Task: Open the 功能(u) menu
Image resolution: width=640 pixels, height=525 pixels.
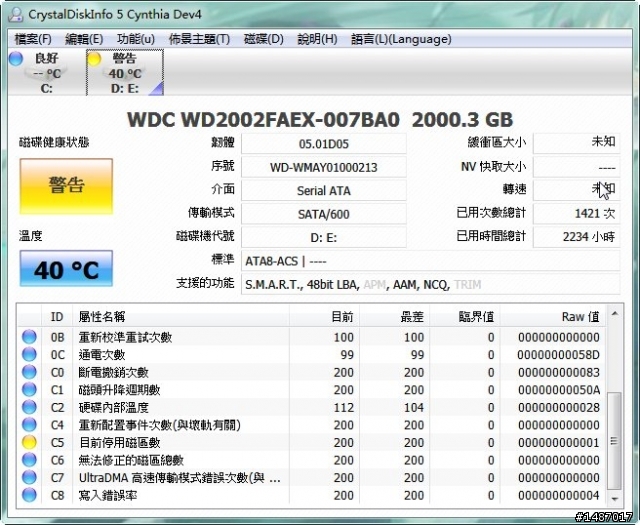Action: pyautogui.click(x=136, y=39)
